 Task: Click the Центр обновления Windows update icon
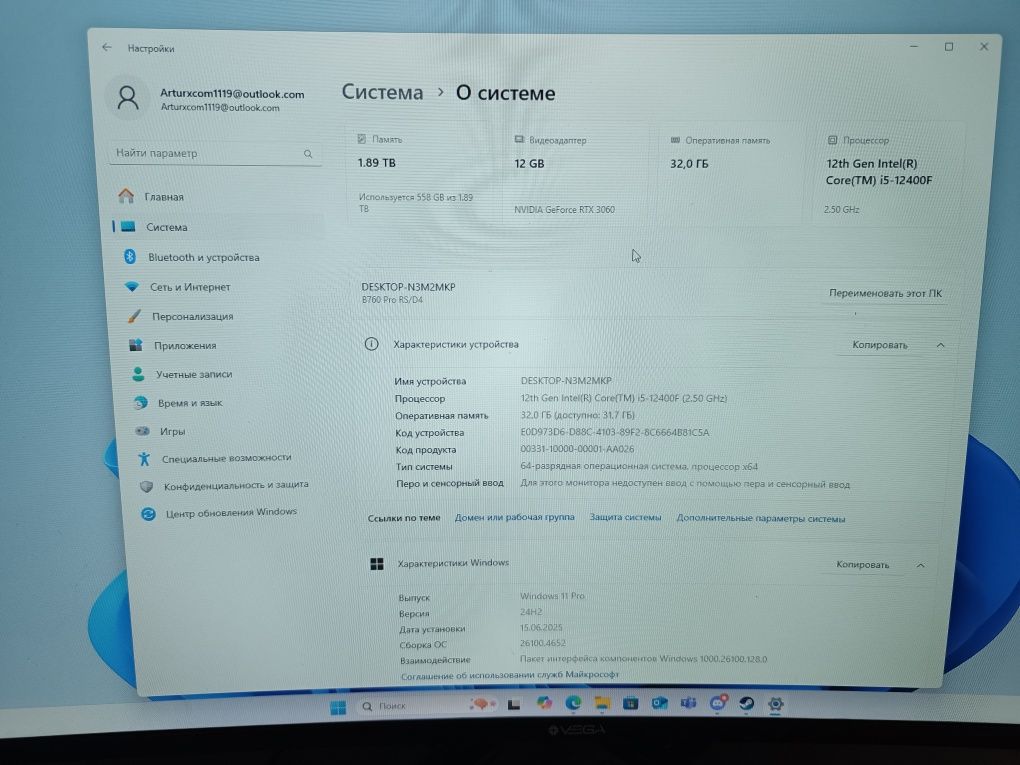click(x=148, y=514)
